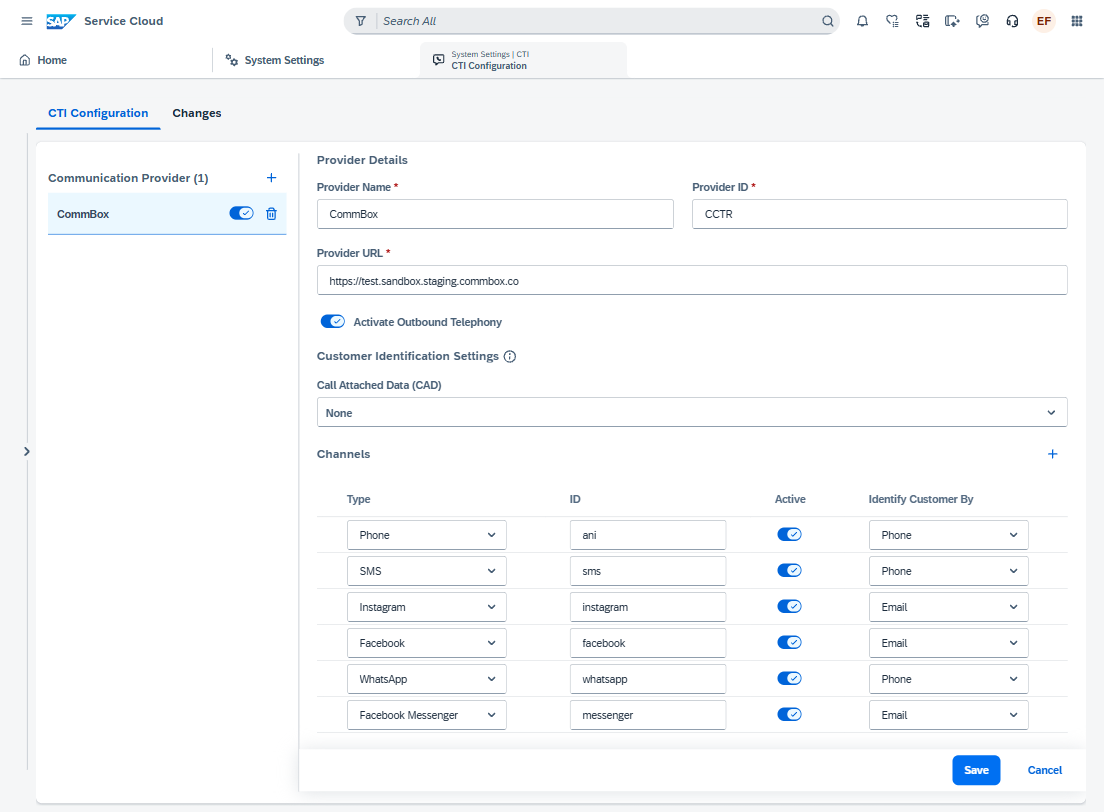Switch to the Changes tab
This screenshot has height=812, width=1104.
click(196, 113)
